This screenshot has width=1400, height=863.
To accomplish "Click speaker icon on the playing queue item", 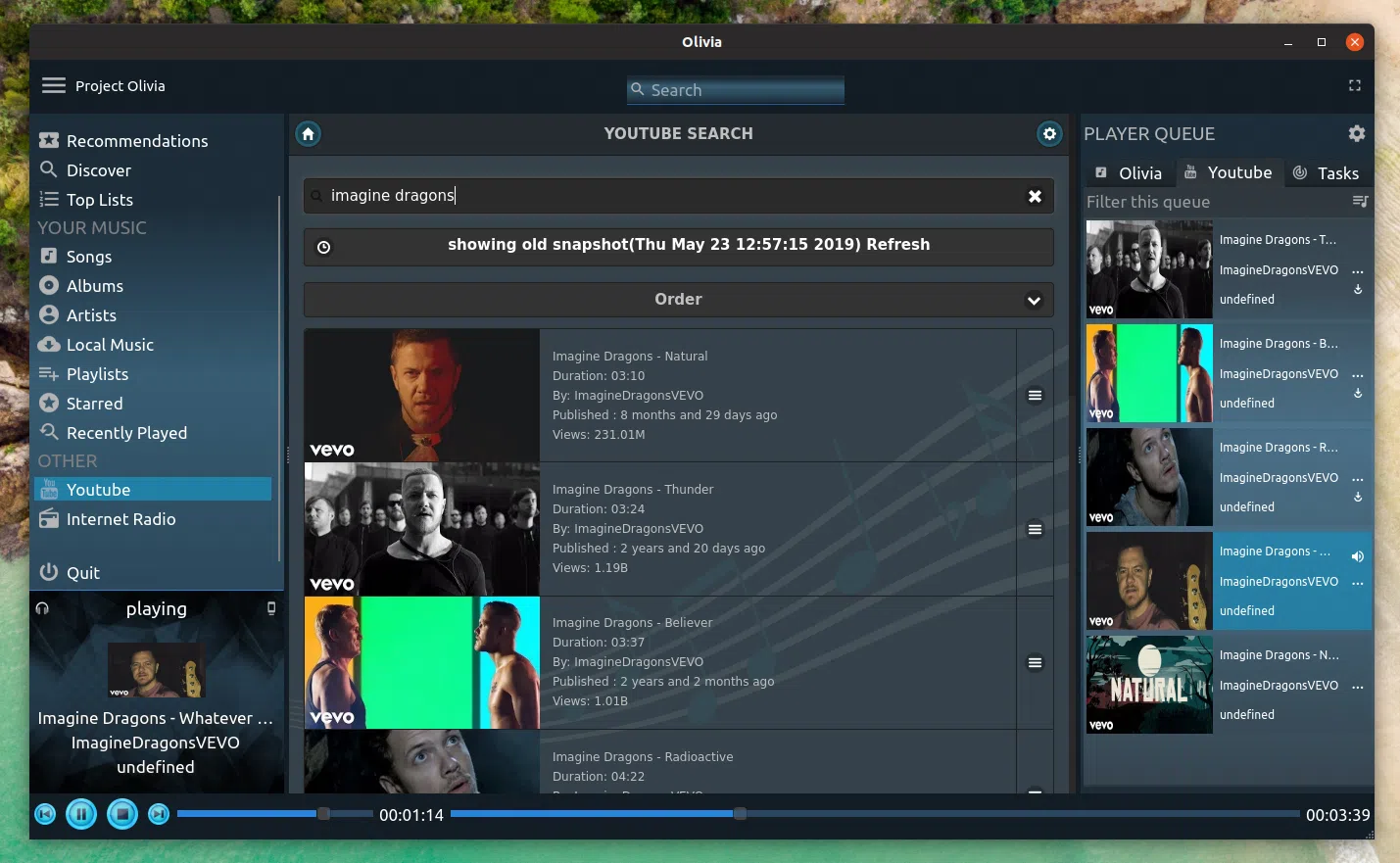I will coord(1358,555).
